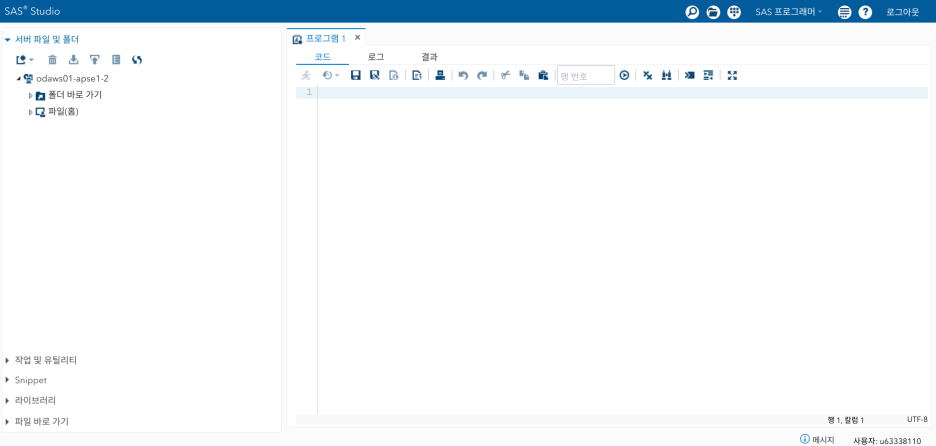
Task: Click the SAS Studio title logo
Action: (x=32, y=11)
